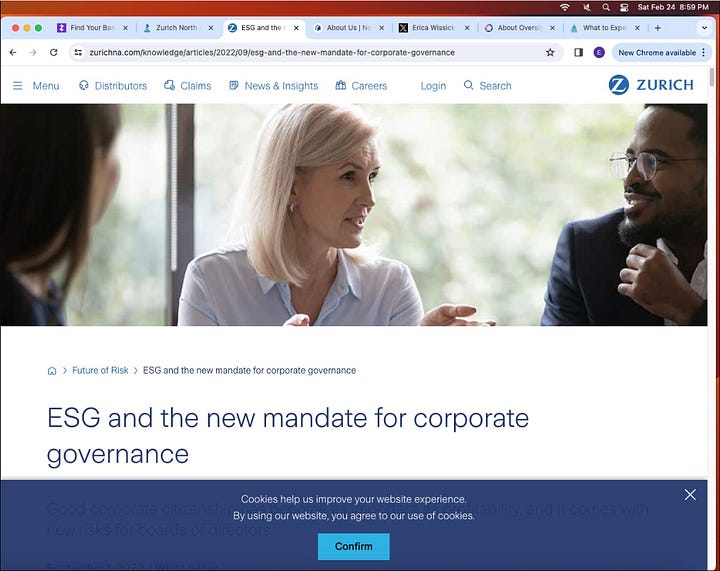Bookmark this page with star icon
720x571 pixels.
(550, 52)
